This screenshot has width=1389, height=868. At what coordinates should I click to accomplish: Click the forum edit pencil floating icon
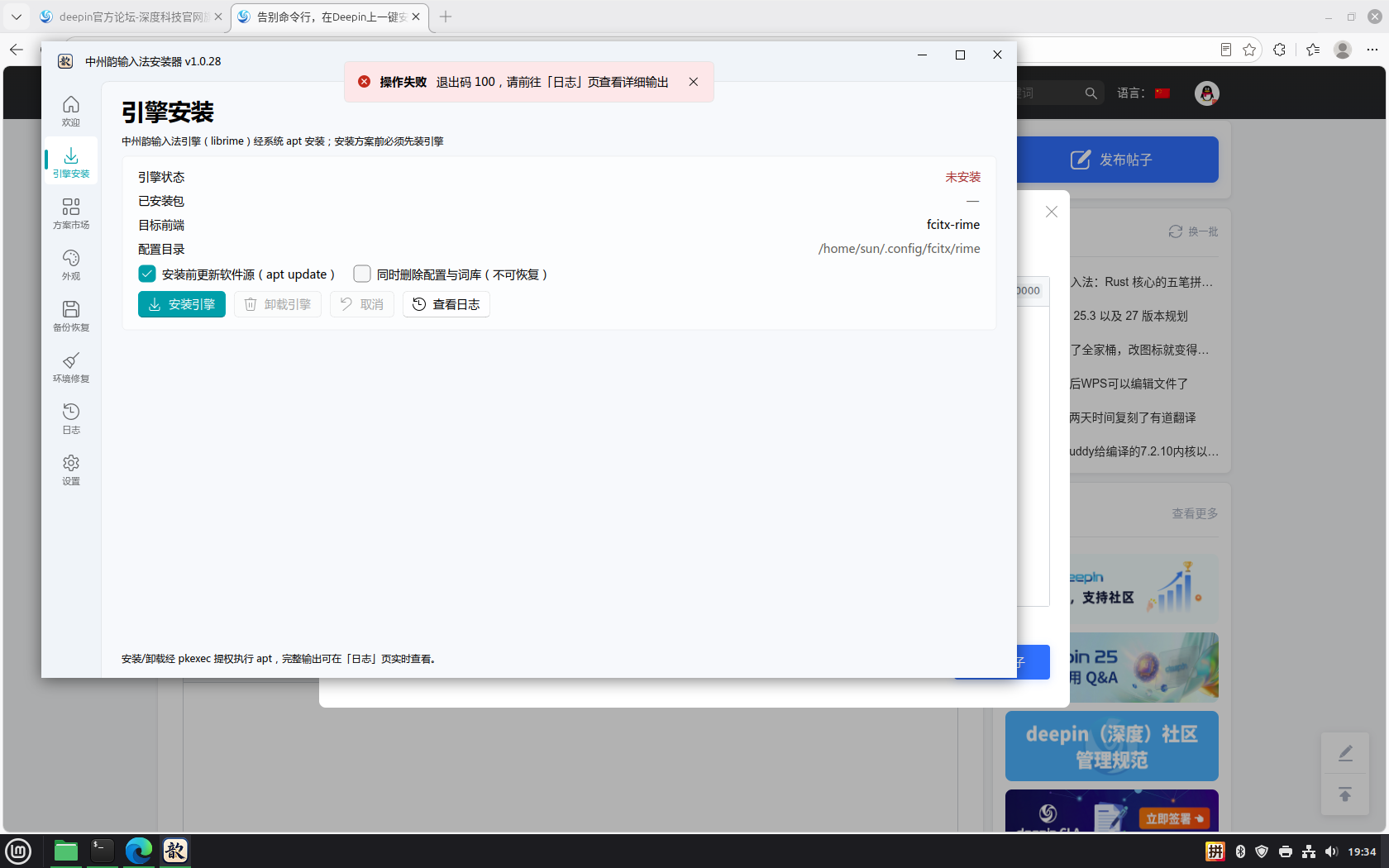point(1345,753)
